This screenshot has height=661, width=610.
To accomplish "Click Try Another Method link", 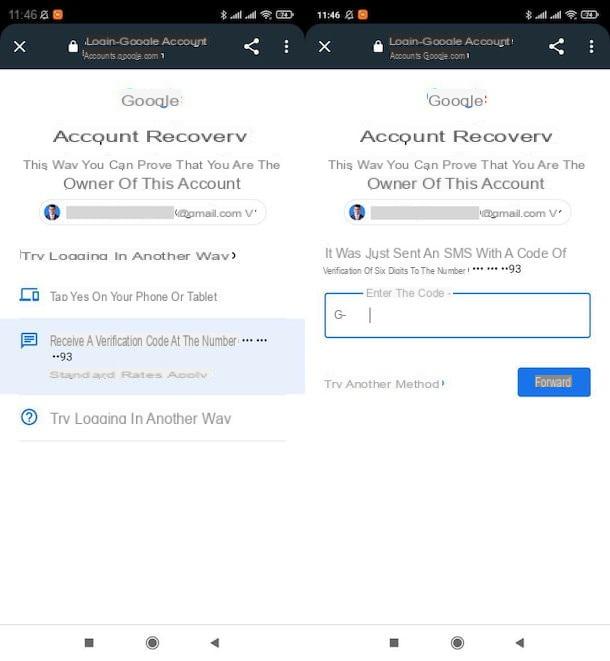I will click(x=384, y=384).
